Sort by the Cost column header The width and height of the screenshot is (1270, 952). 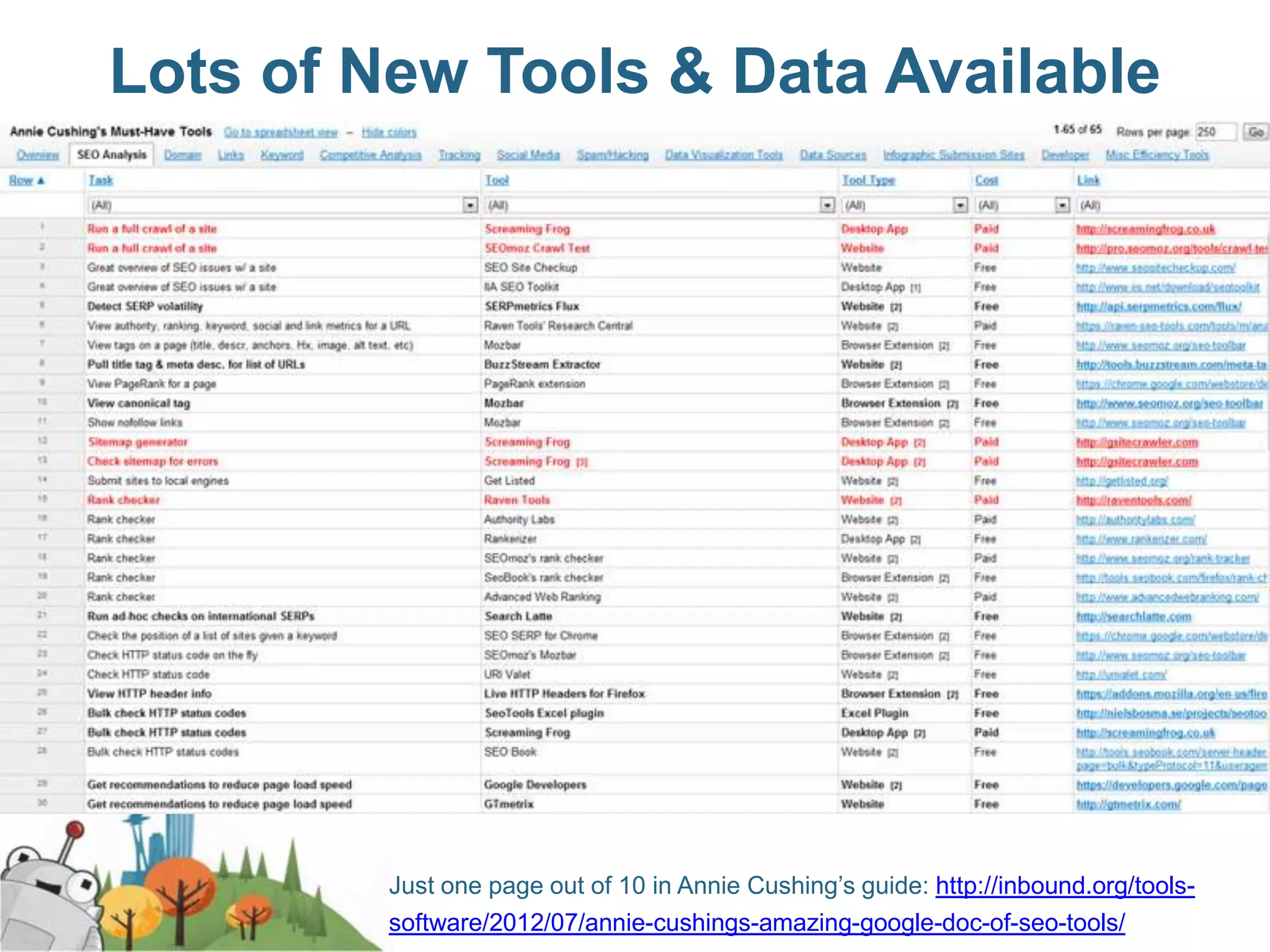coord(987,180)
